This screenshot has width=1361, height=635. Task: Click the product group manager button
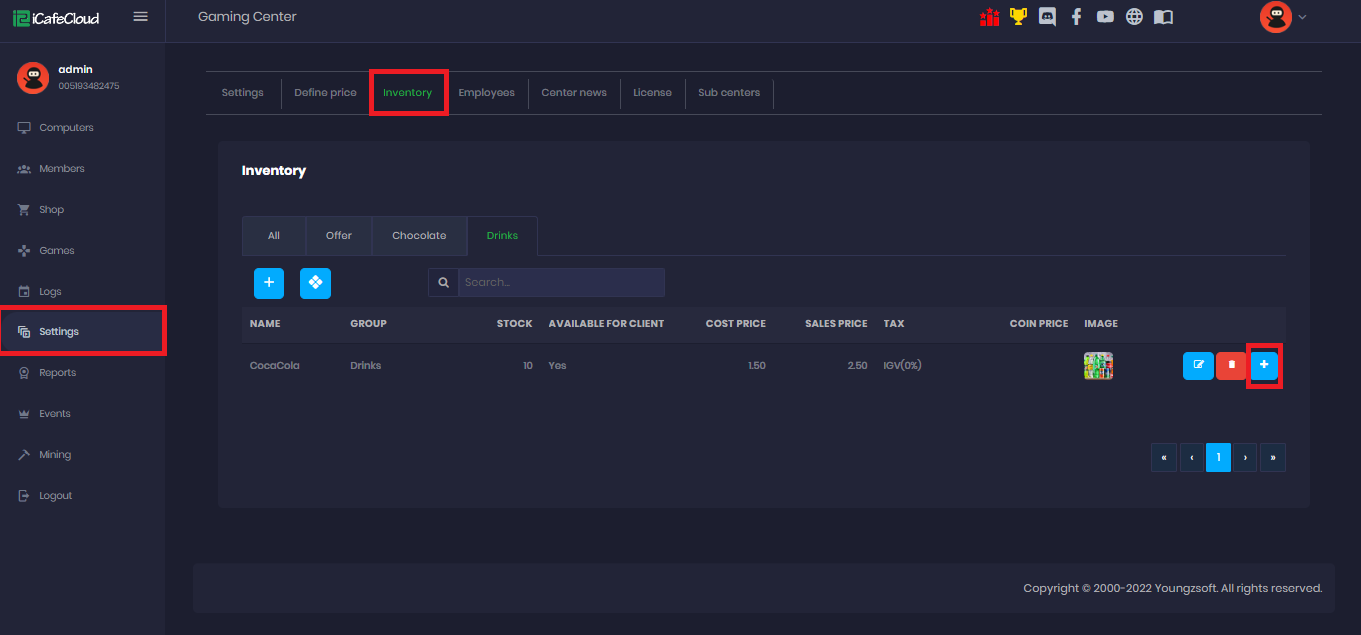point(315,283)
